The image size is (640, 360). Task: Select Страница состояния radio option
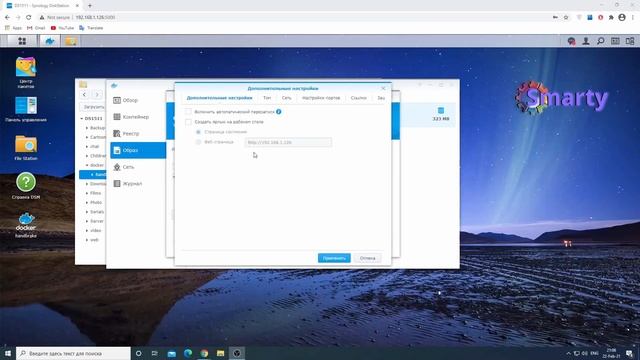(198, 132)
